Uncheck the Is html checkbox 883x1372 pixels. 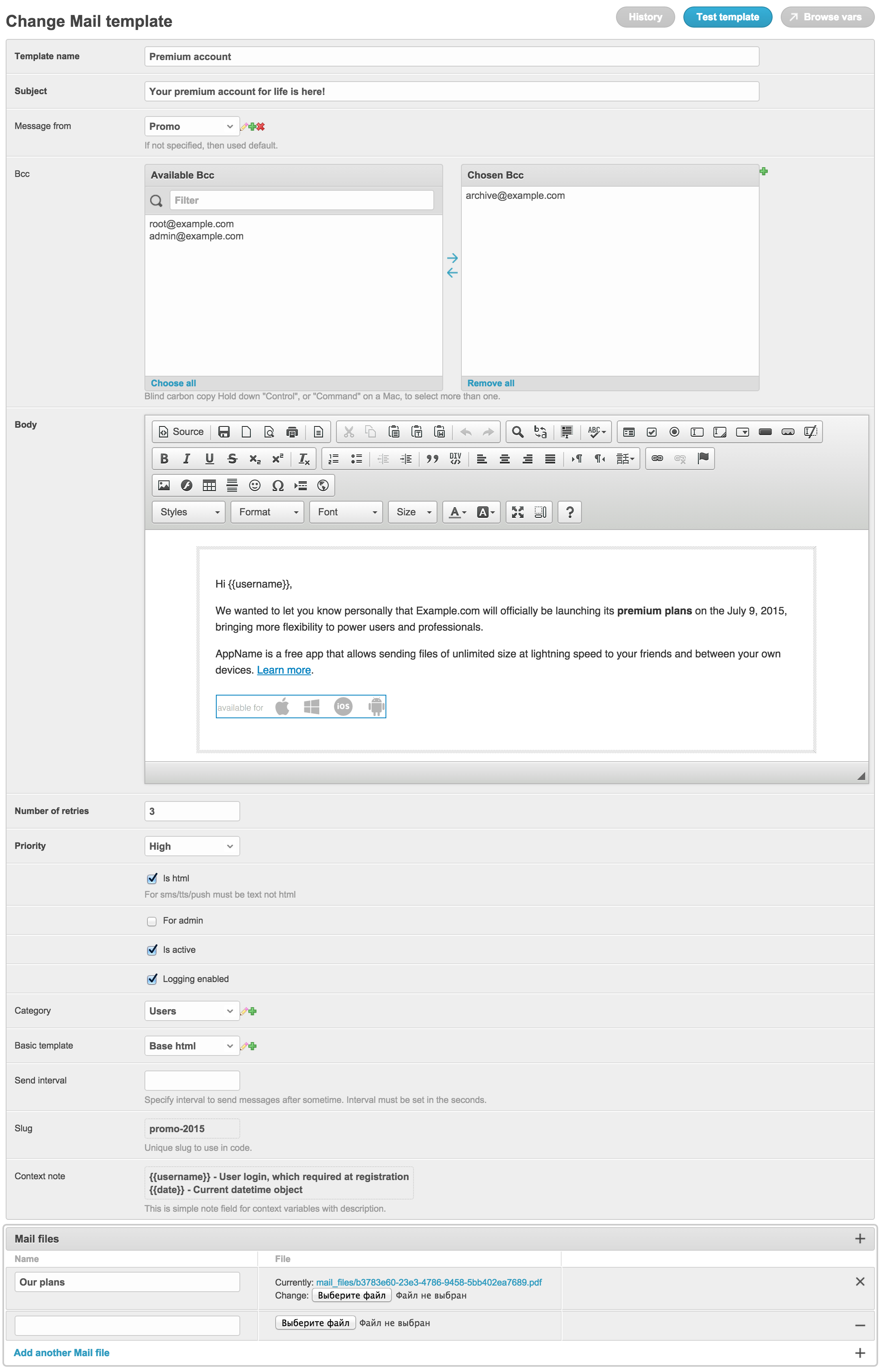tap(152, 879)
